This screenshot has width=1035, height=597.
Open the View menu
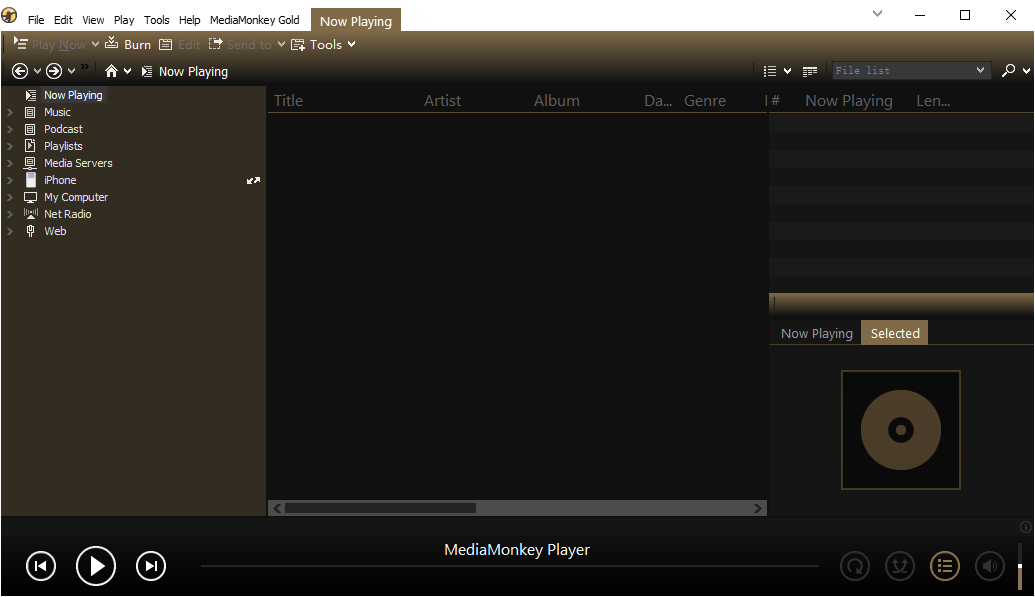tap(93, 20)
